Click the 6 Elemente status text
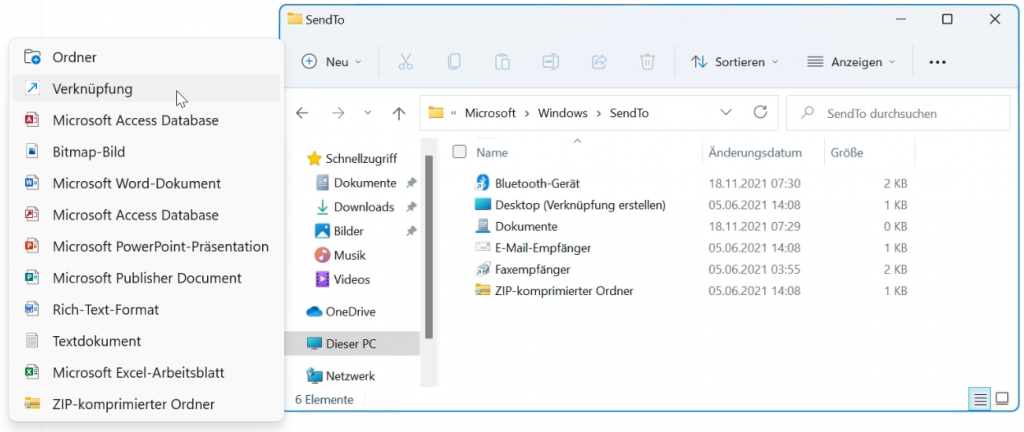Image resolution: width=1024 pixels, height=432 pixels. coord(324,399)
